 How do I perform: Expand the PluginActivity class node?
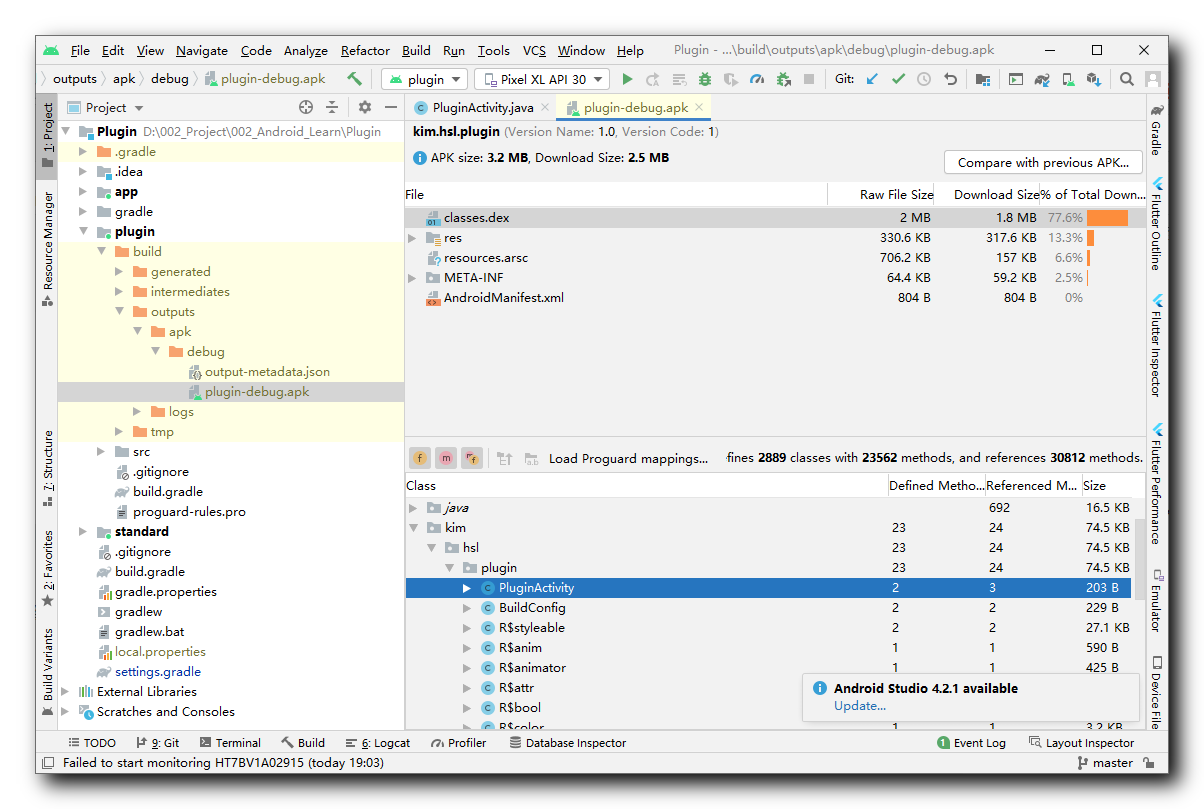[x=466, y=588]
